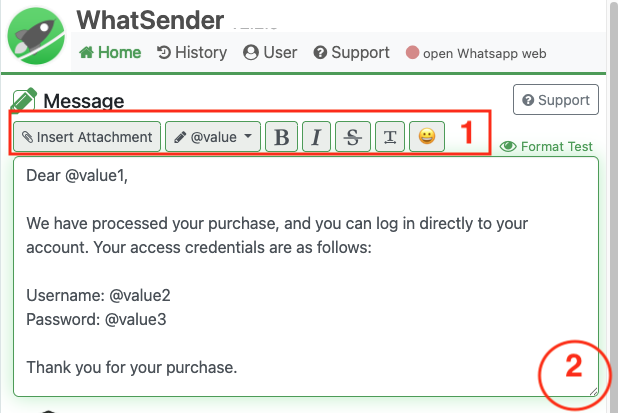This screenshot has width=618, height=413.
Task: Click the eye icon for Format Test
Action: (507, 147)
